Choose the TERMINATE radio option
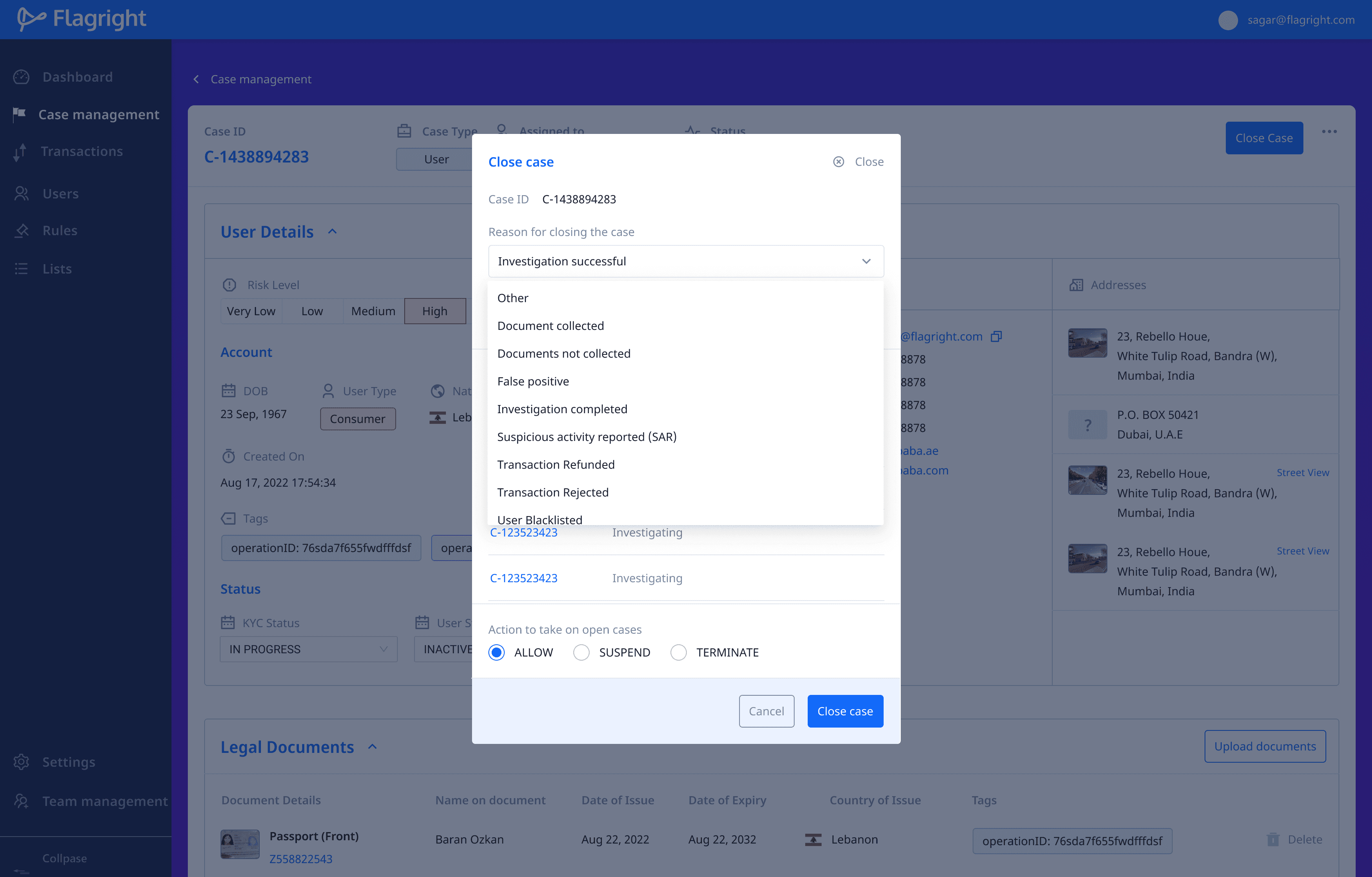Screen dimensions: 1372x877 click(678, 652)
